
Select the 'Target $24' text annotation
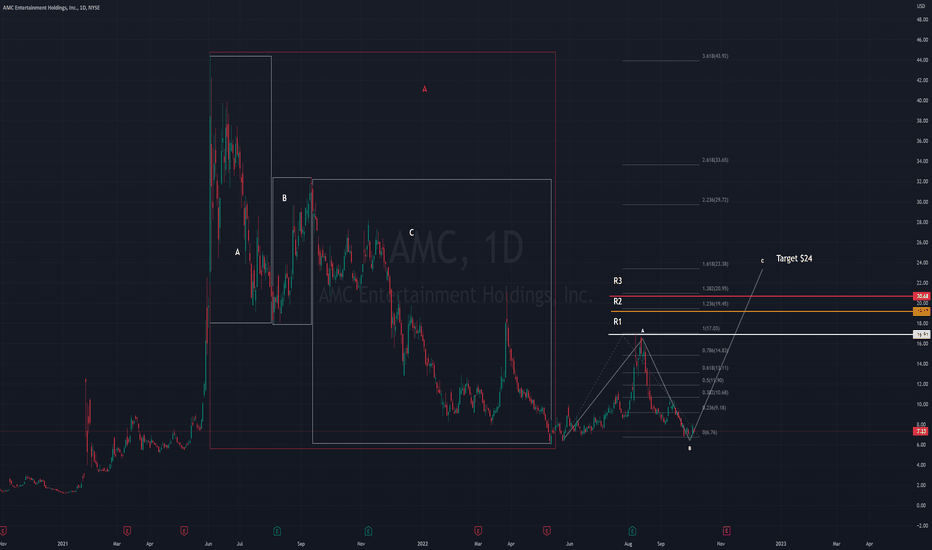[x=794, y=258]
